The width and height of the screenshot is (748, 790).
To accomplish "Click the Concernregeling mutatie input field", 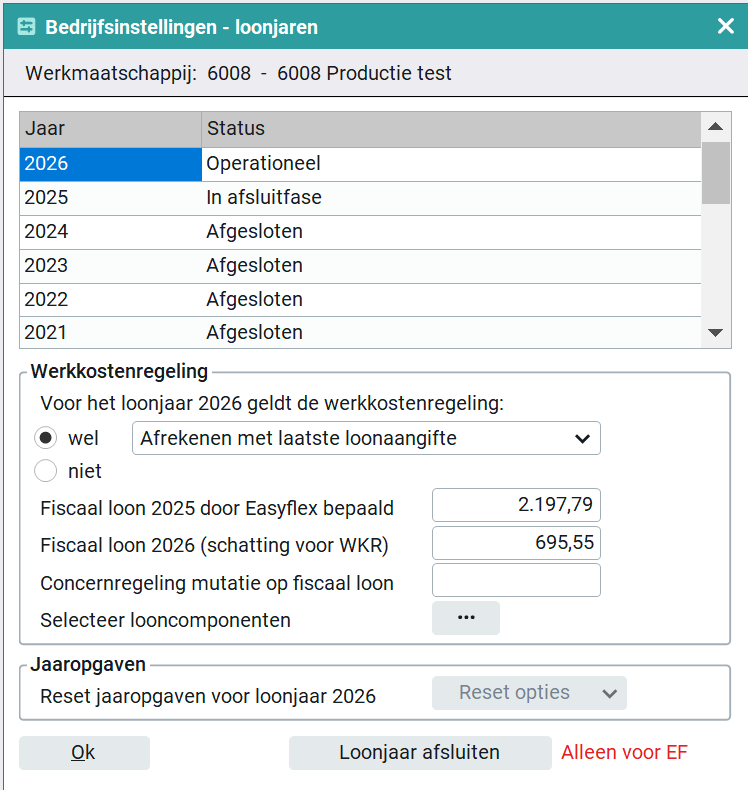I will click(x=516, y=580).
